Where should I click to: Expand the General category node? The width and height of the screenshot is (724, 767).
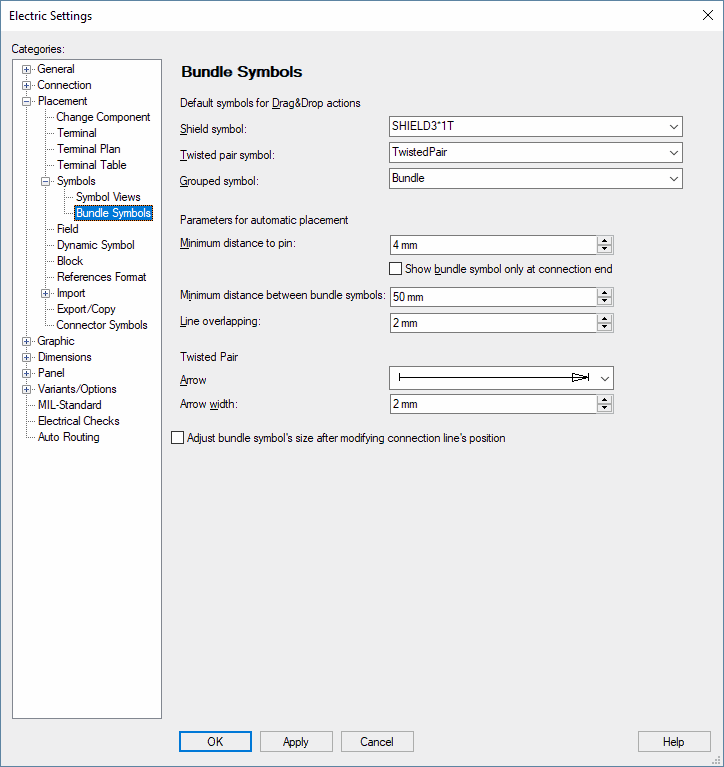pyautogui.click(x=27, y=69)
